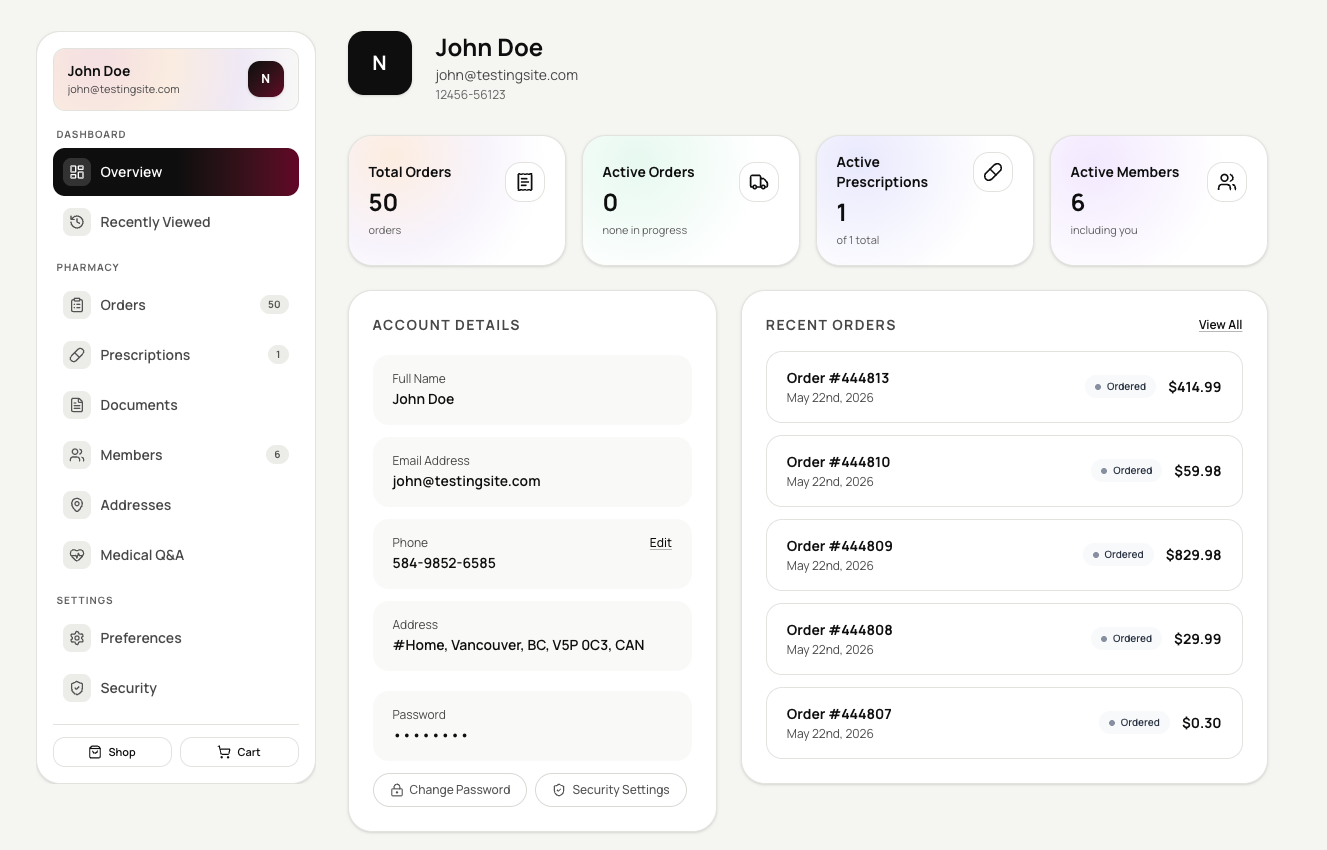Click the lock icon on Change Password
Viewport: 1327px width, 850px height.
[397, 790]
